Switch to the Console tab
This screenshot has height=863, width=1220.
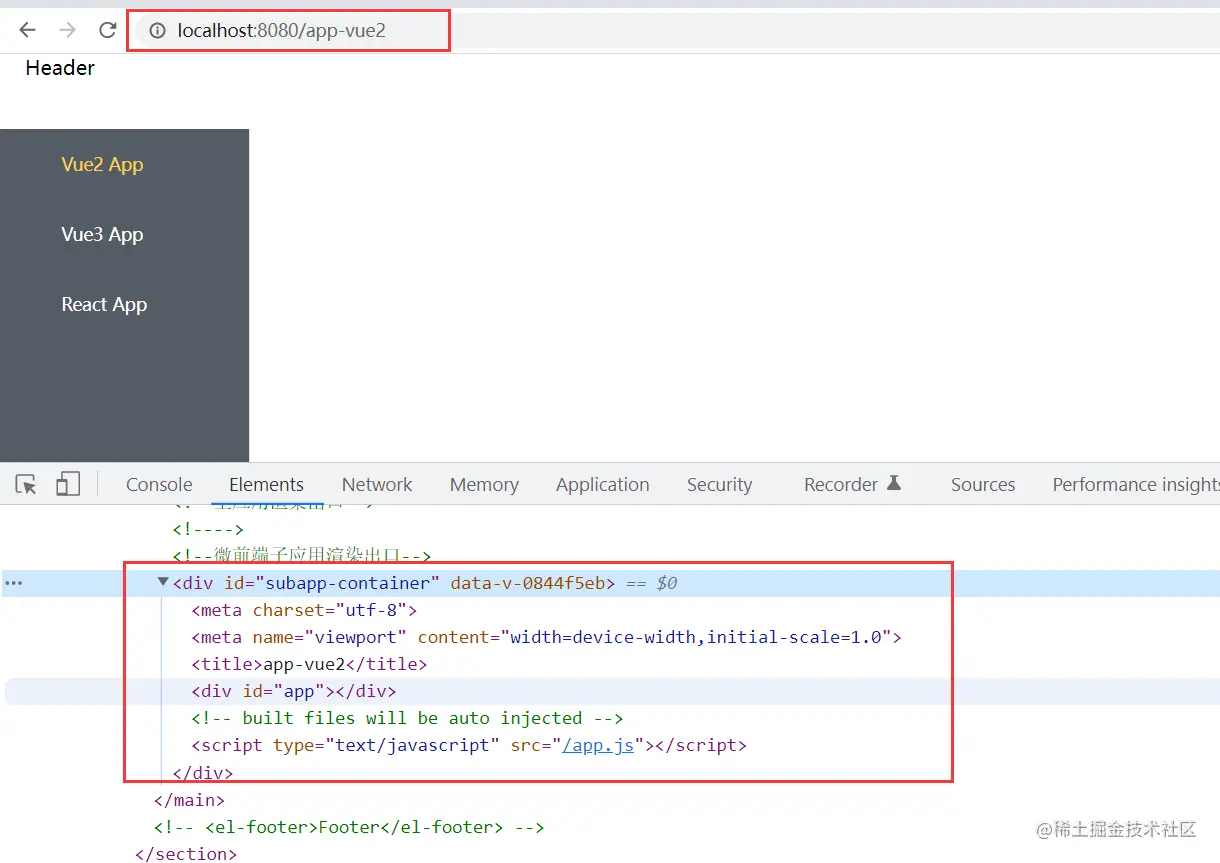coord(159,485)
